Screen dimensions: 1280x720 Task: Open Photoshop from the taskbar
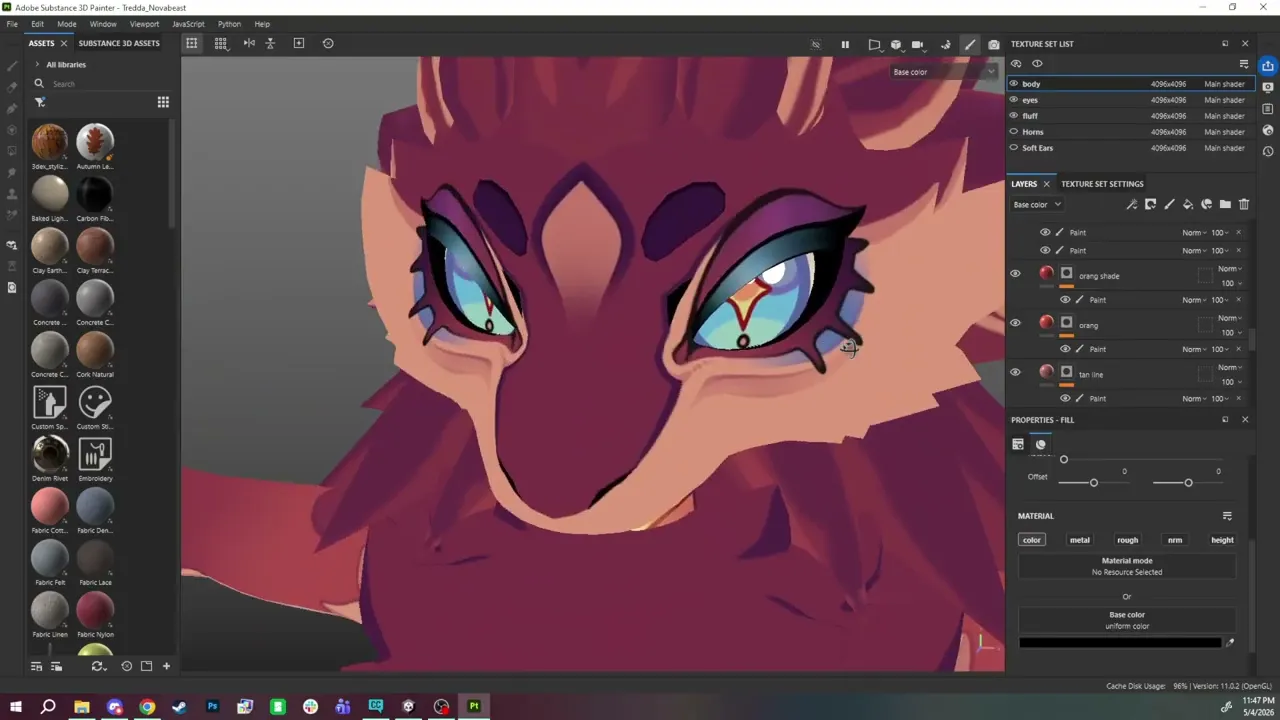[212, 707]
